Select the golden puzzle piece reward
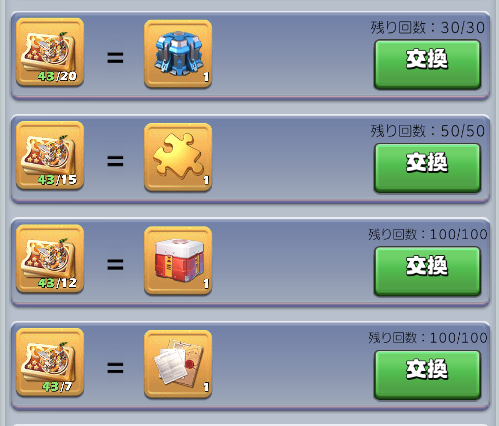Viewport: 499px width, 426px height. click(178, 157)
